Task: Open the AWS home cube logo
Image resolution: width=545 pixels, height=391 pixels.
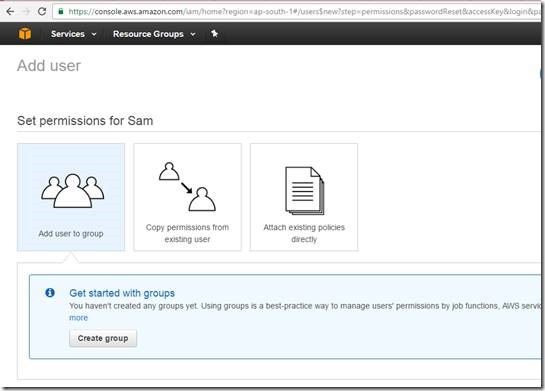Action: pyautogui.click(x=25, y=34)
